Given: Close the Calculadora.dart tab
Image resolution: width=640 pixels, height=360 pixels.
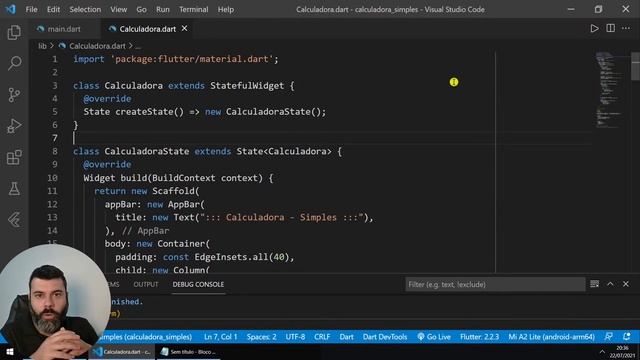Looking at the screenshot, I should coord(184,29).
